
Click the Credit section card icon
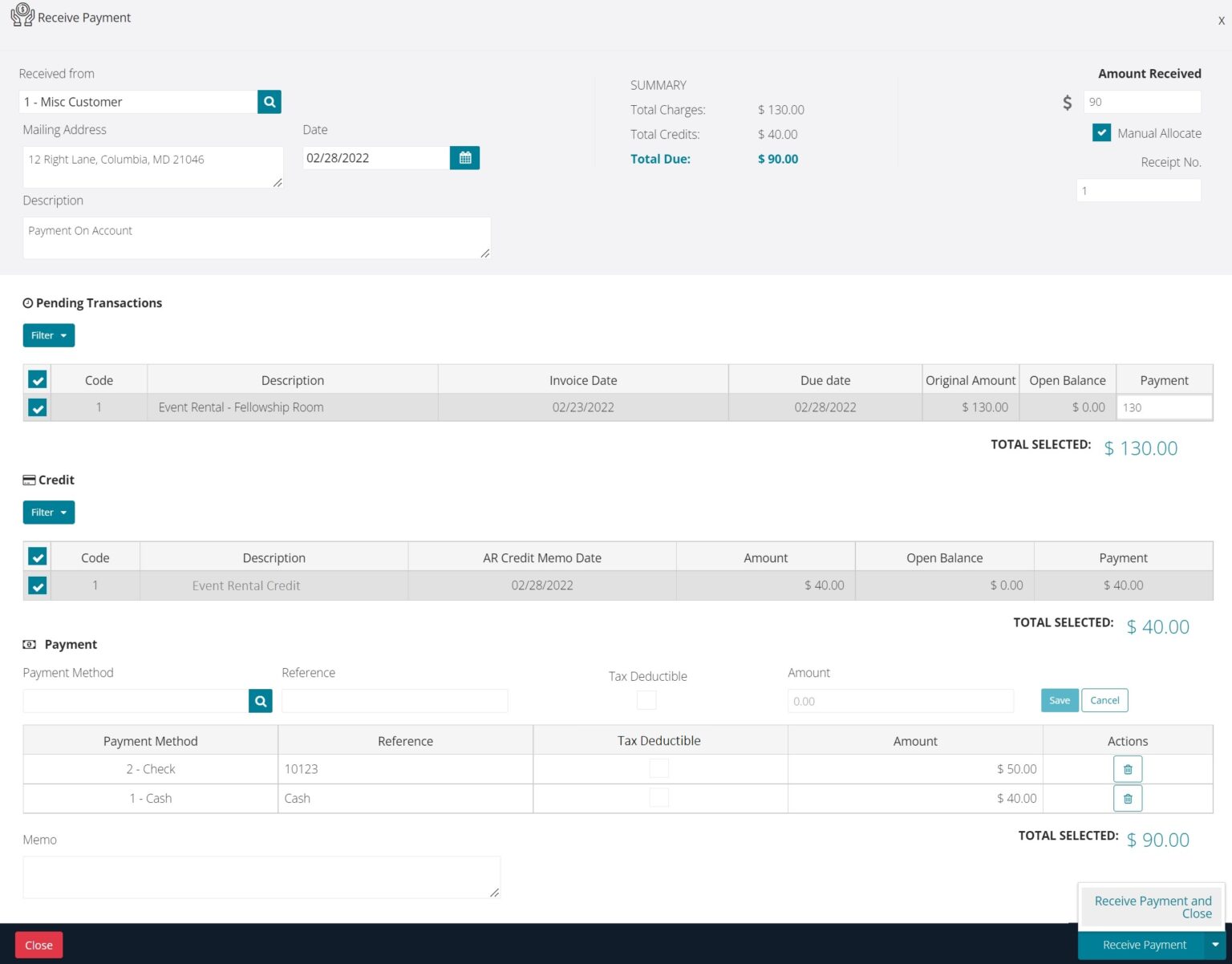(x=29, y=479)
